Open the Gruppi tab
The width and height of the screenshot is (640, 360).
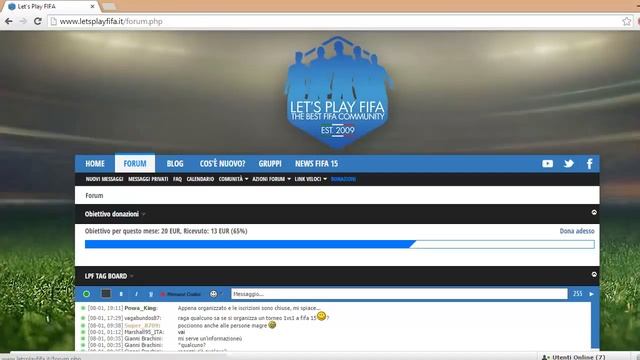tap(270, 164)
